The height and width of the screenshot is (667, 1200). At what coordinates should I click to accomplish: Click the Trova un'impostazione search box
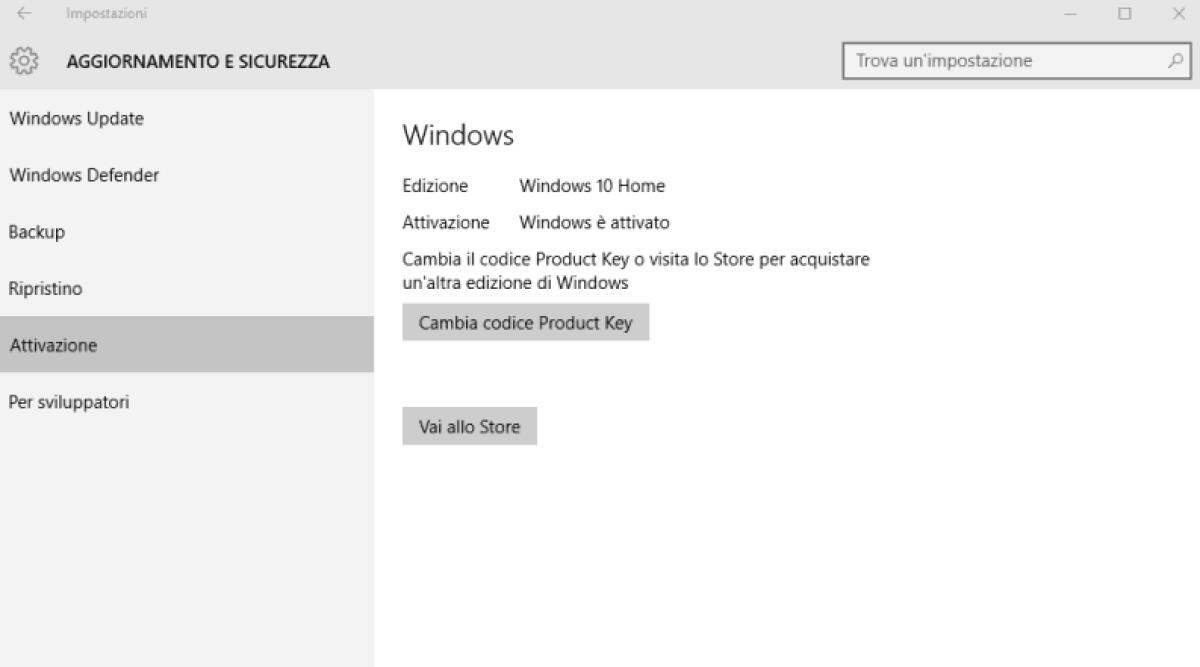coord(1000,61)
